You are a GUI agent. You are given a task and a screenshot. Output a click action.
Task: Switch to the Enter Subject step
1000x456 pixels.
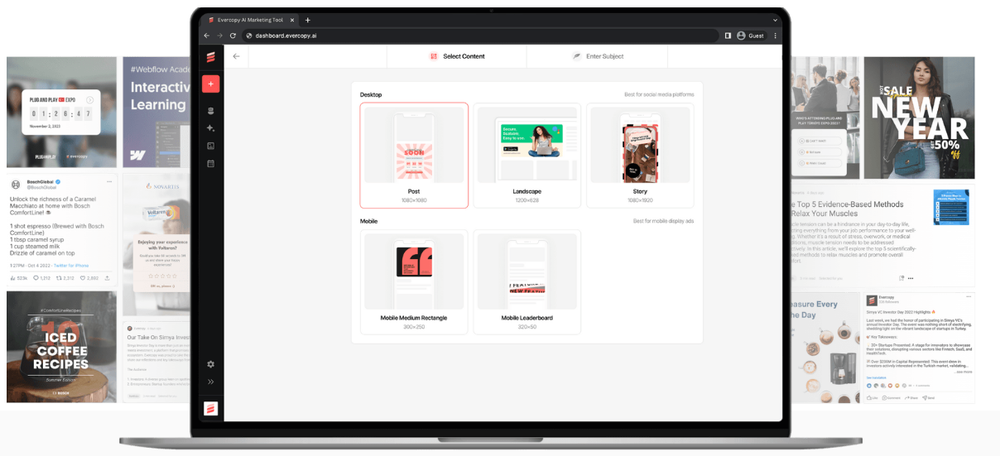point(598,56)
